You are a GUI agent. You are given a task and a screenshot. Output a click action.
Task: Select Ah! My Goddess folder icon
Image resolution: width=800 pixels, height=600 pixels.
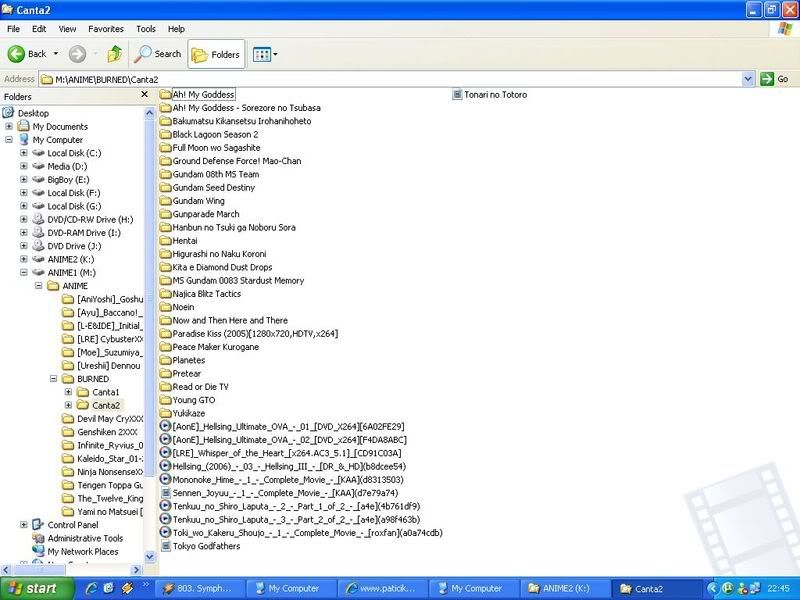pyautogui.click(x=165, y=94)
